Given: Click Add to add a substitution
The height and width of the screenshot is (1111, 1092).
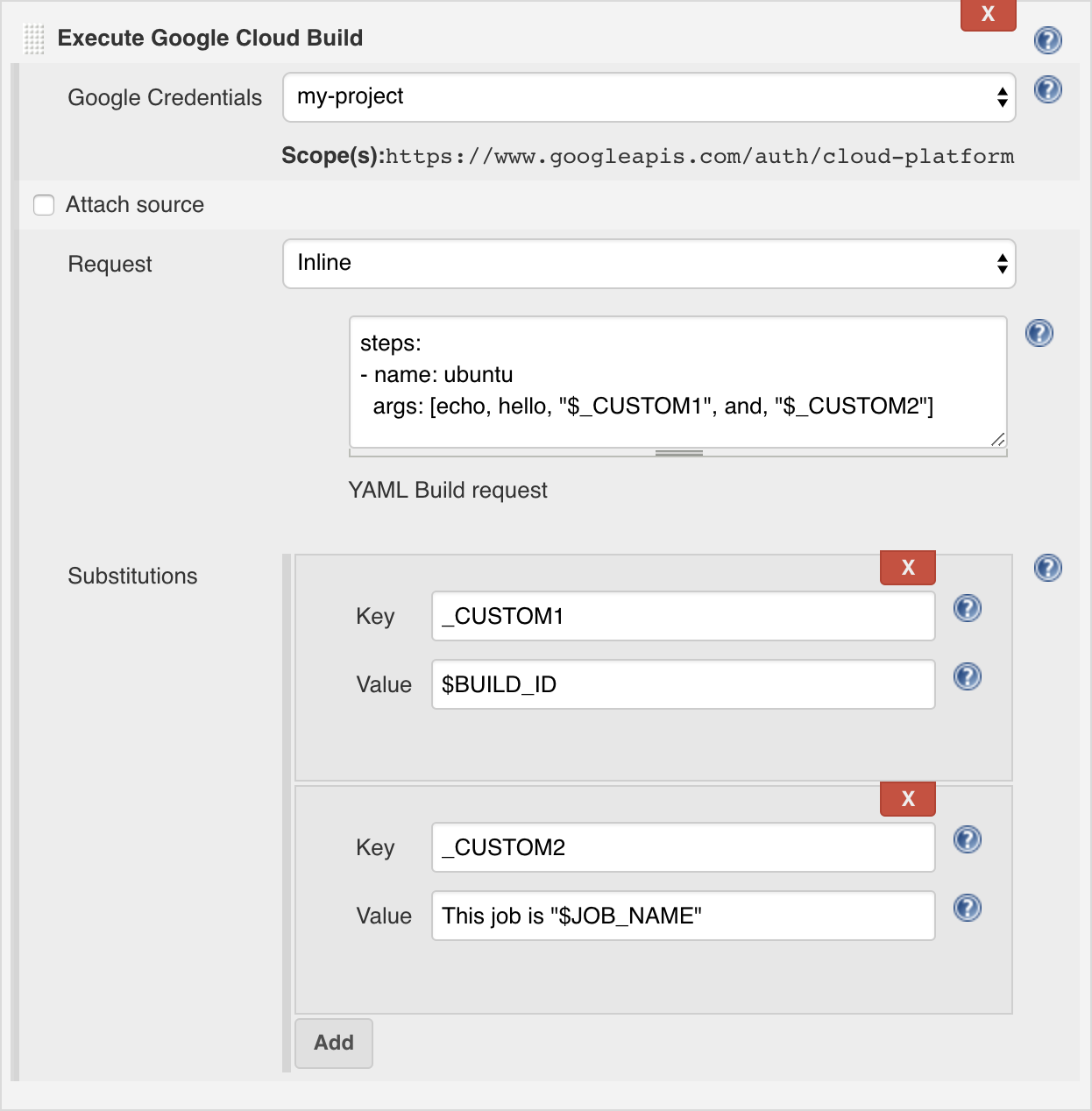Looking at the screenshot, I should tap(334, 1043).
